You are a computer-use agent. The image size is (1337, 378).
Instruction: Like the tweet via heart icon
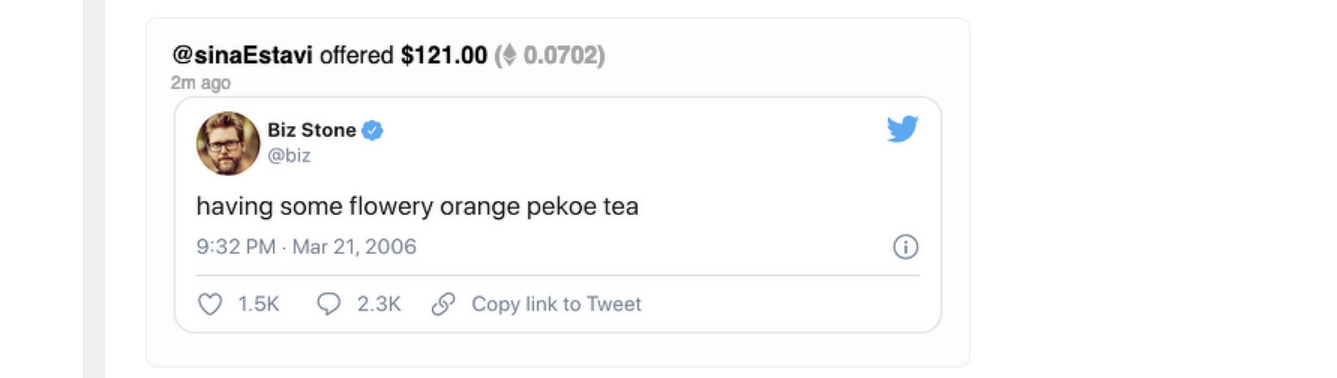pyautogui.click(x=210, y=304)
